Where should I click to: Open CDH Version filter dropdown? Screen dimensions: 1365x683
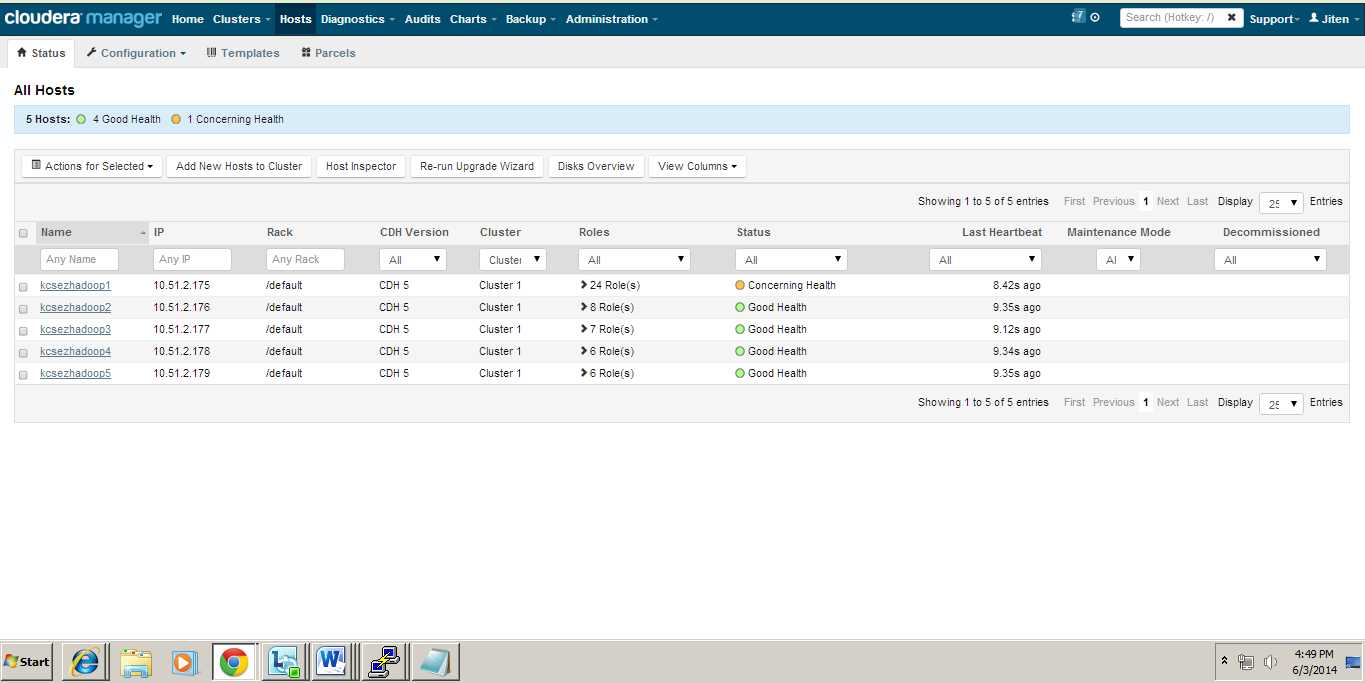point(413,259)
